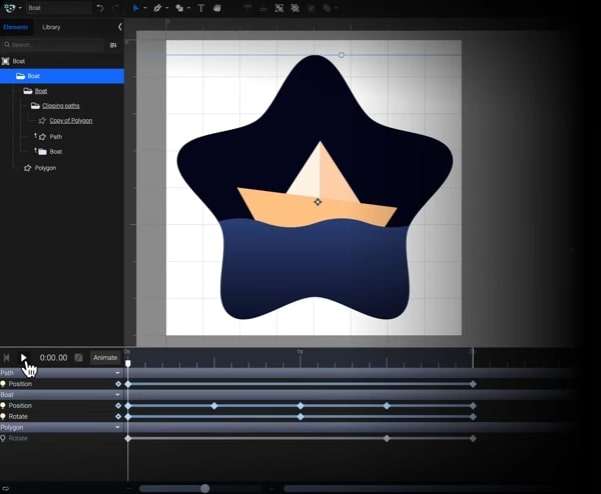Click the Undo arrow icon

(99, 8)
